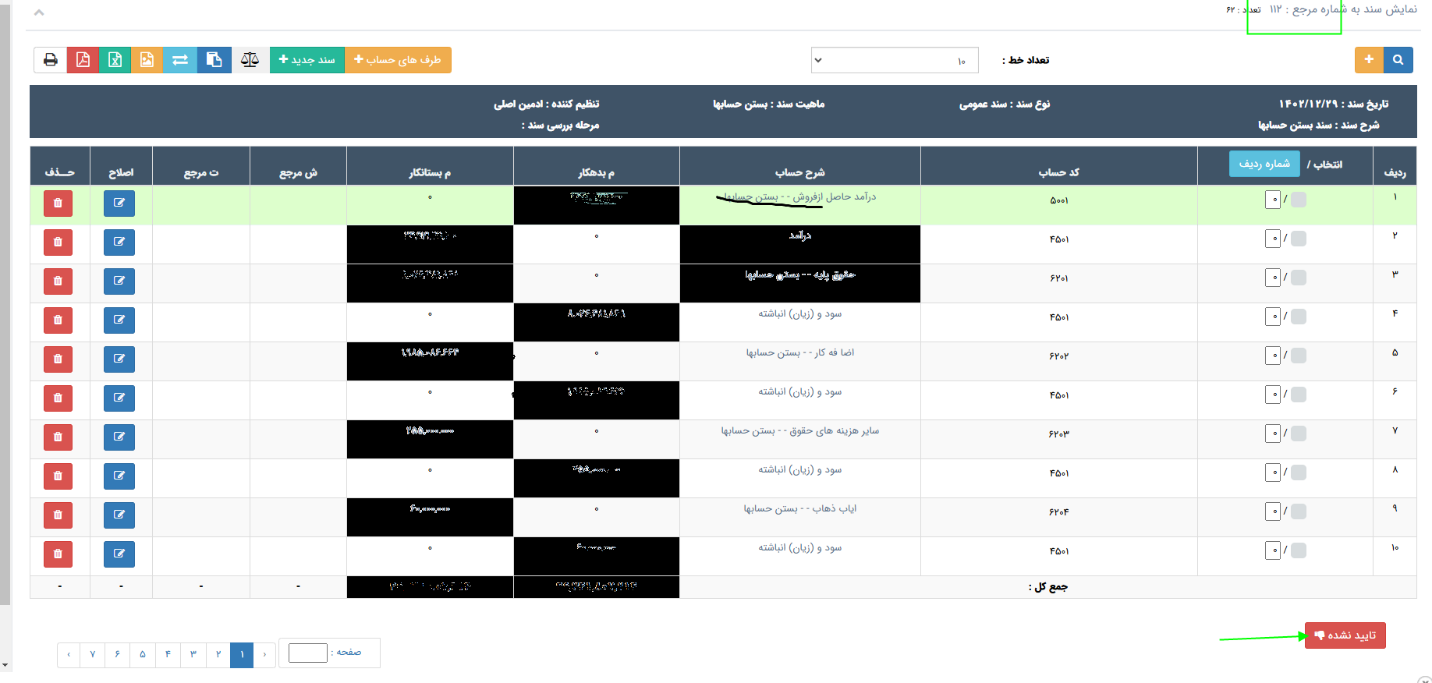Check the row 10 selection checkbox

point(1298,550)
